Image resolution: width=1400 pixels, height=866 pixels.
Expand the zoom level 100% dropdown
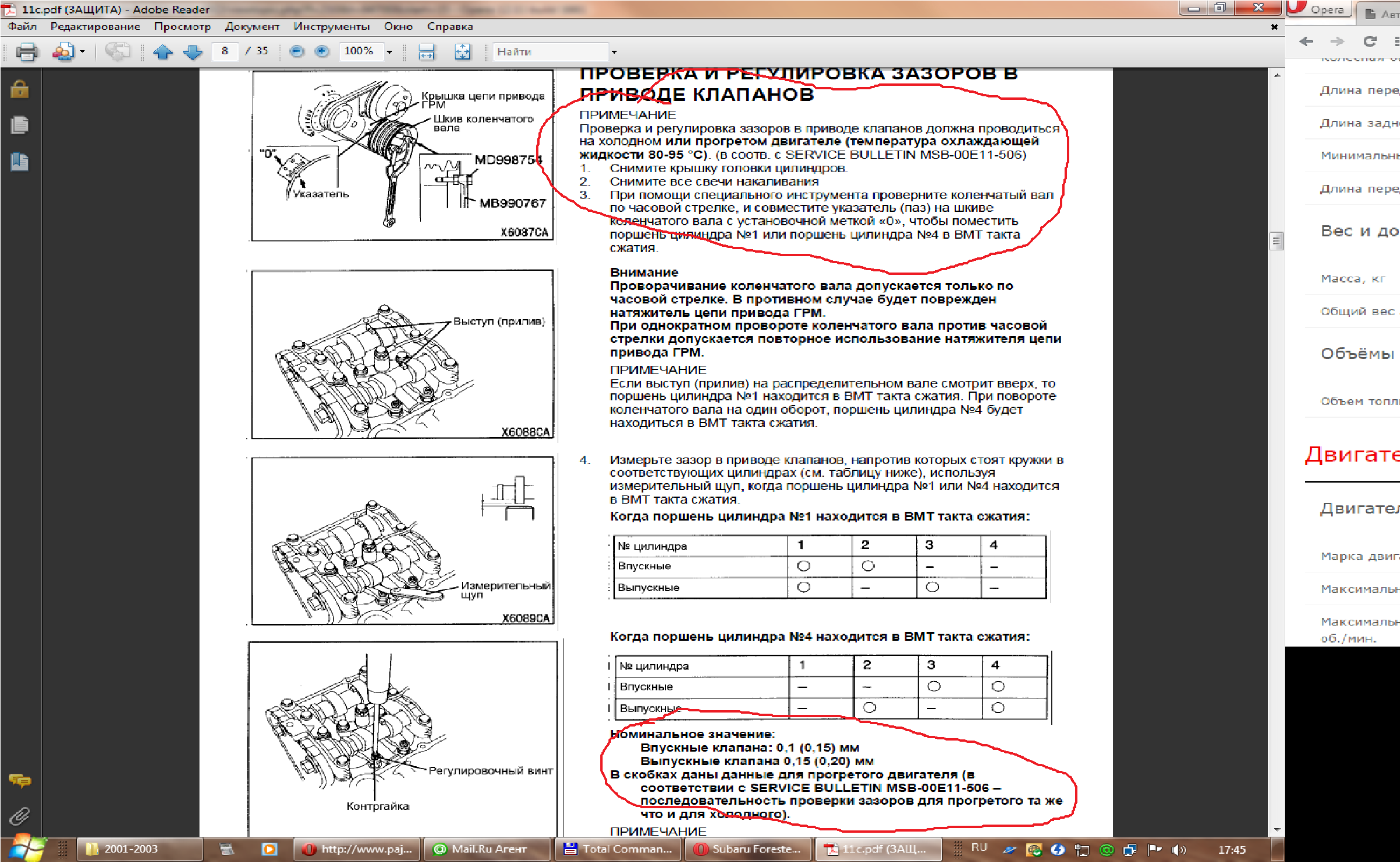(389, 52)
